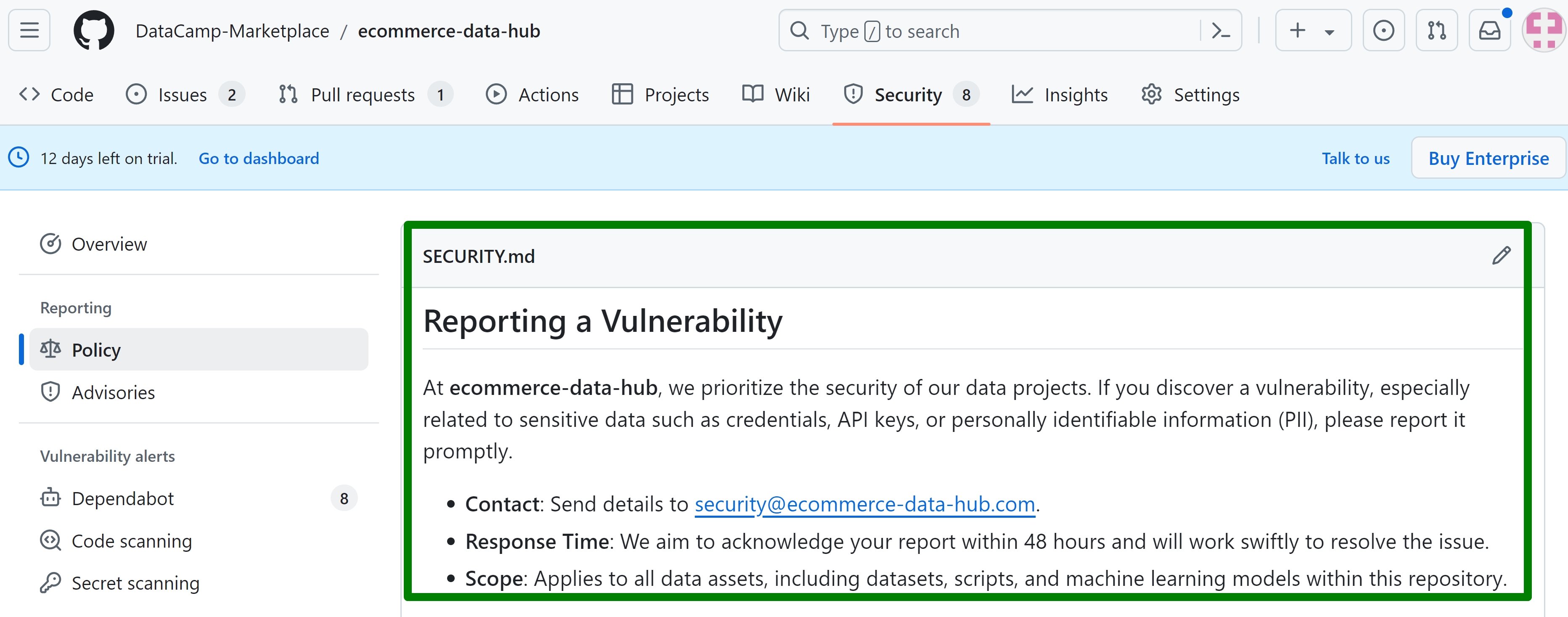
Task: Click security@ecommerce-data-hub.com email link
Action: 865,504
